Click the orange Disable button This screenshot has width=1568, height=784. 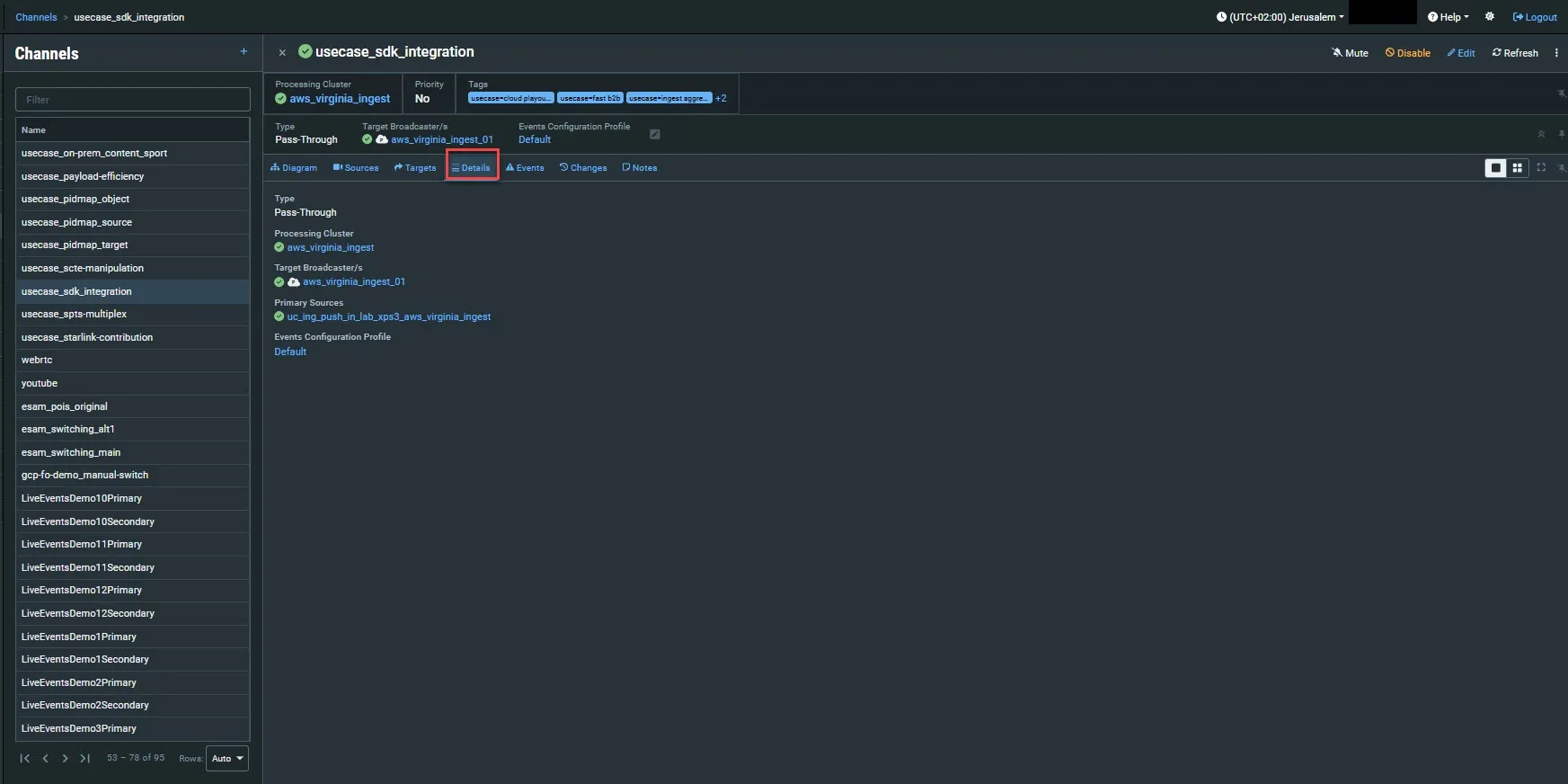[1408, 53]
